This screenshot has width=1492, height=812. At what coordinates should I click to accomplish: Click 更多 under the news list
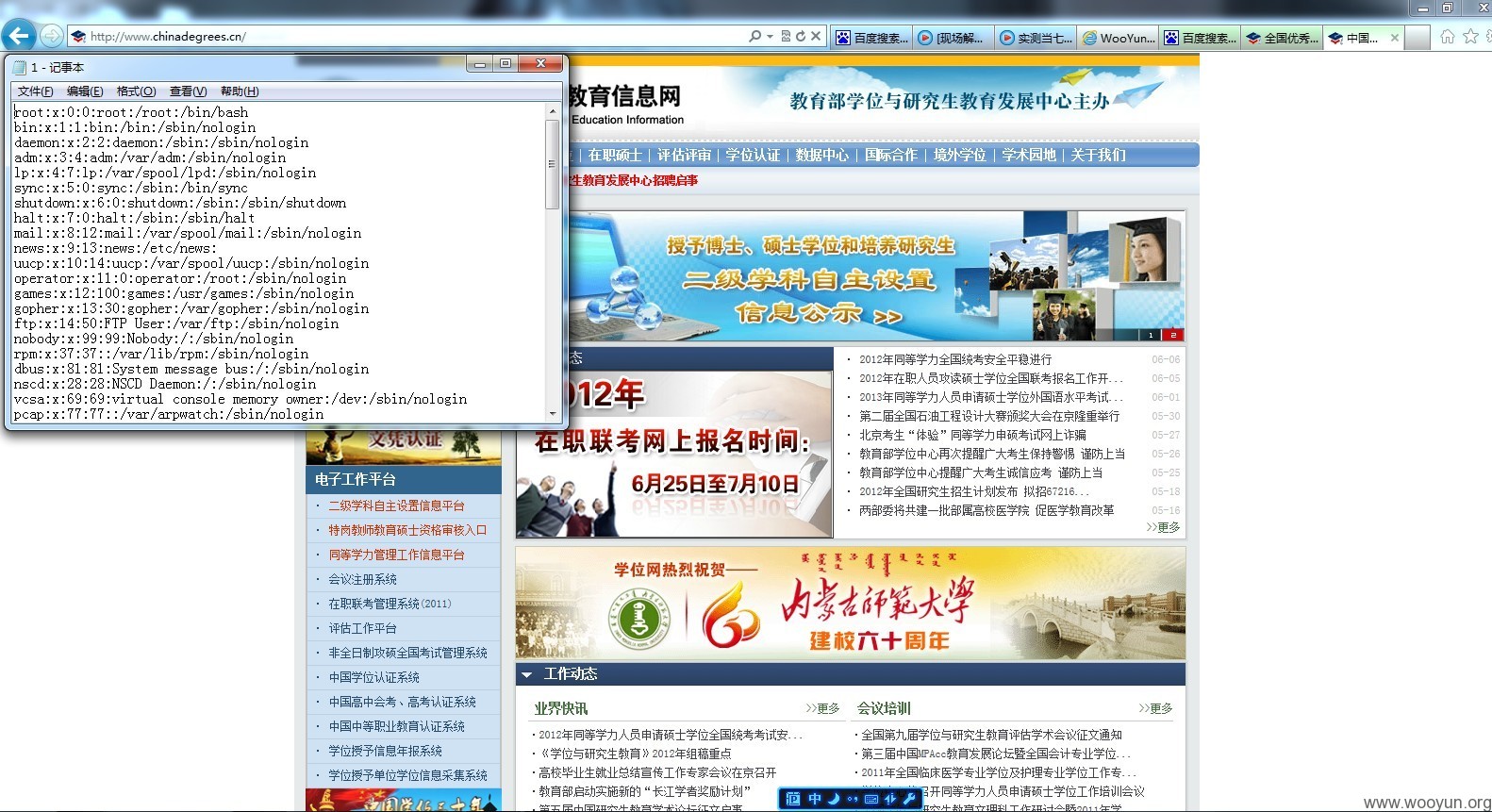[1164, 527]
